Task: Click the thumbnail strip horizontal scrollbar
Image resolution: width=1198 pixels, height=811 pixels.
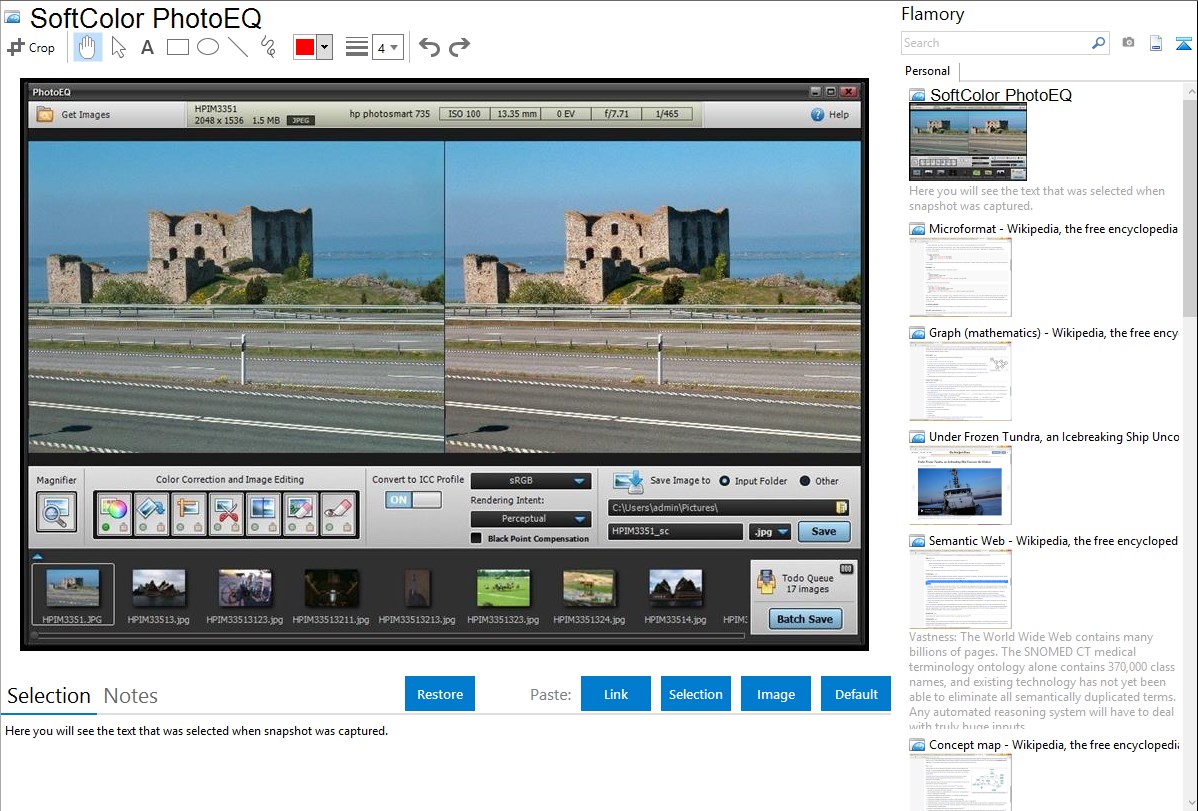Action: pyautogui.click(x=389, y=635)
